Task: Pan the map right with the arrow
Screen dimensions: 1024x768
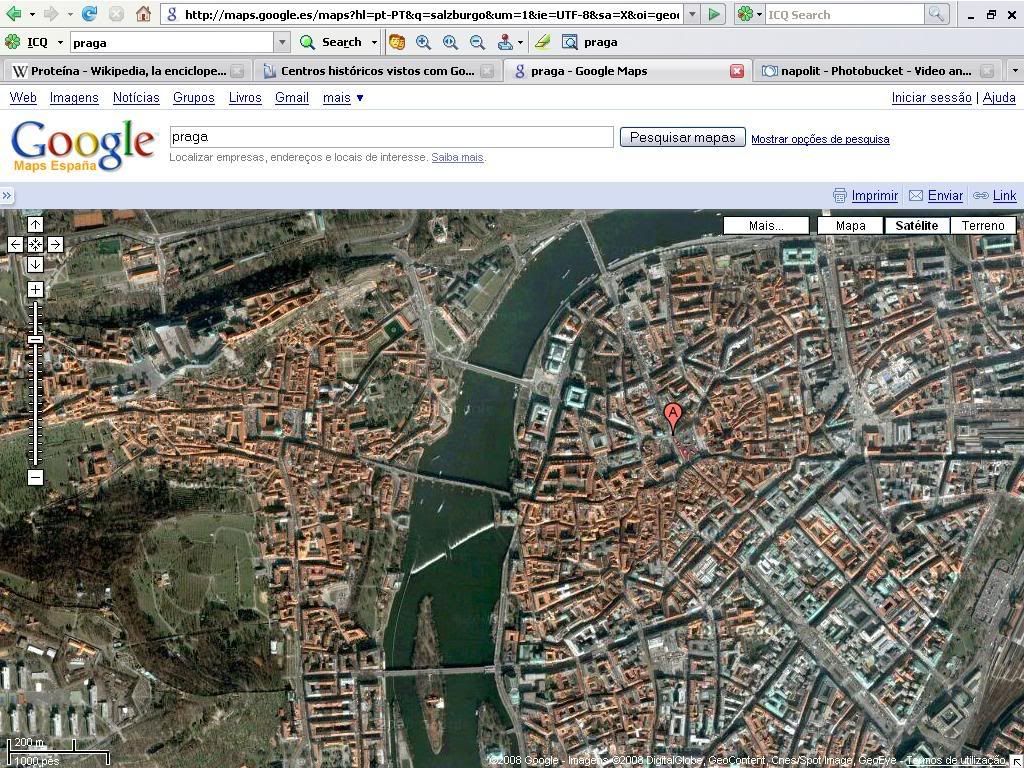Action: [x=55, y=244]
